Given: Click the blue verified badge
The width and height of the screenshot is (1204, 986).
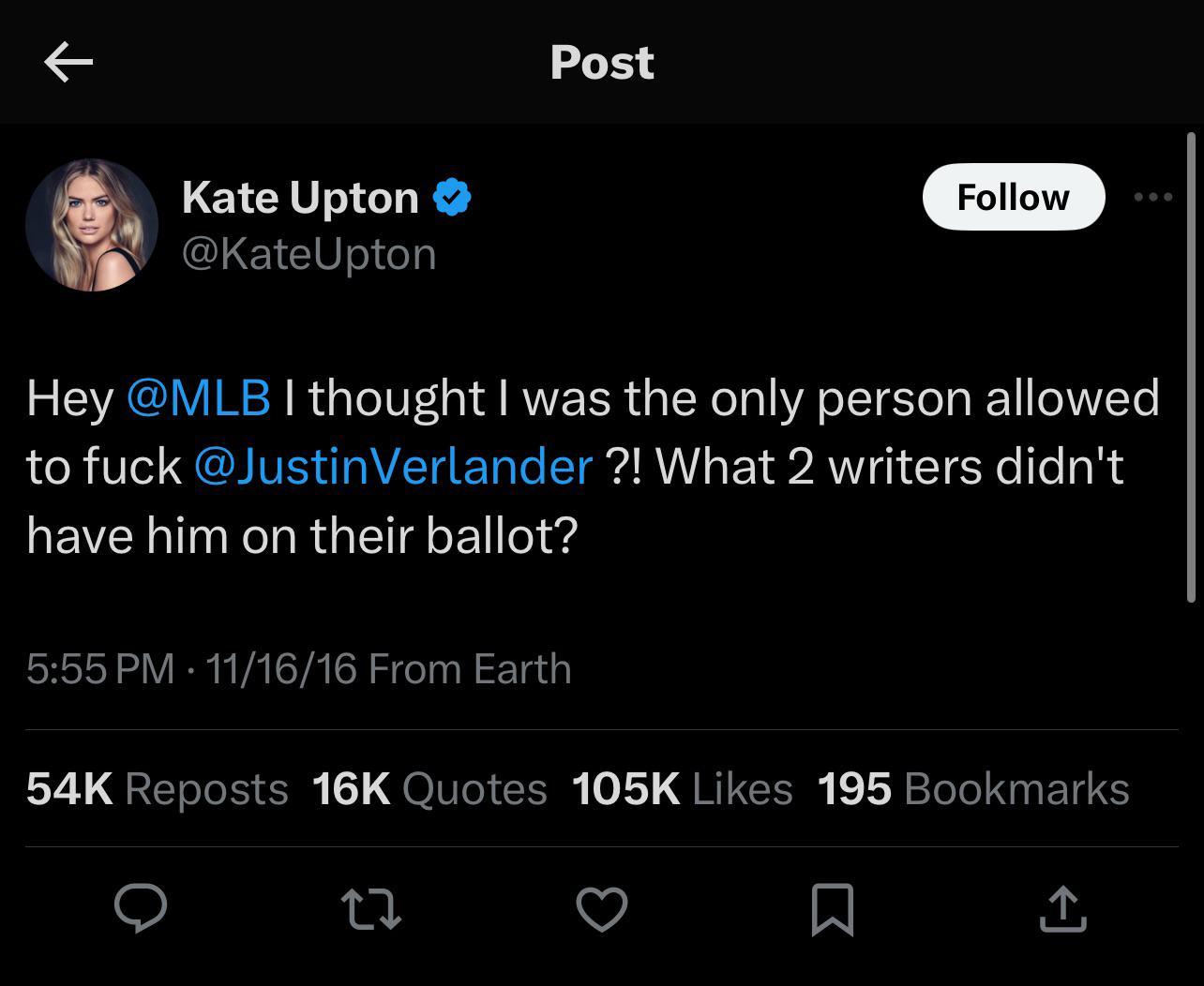Looking at the screenshot, I should (452, 198).
